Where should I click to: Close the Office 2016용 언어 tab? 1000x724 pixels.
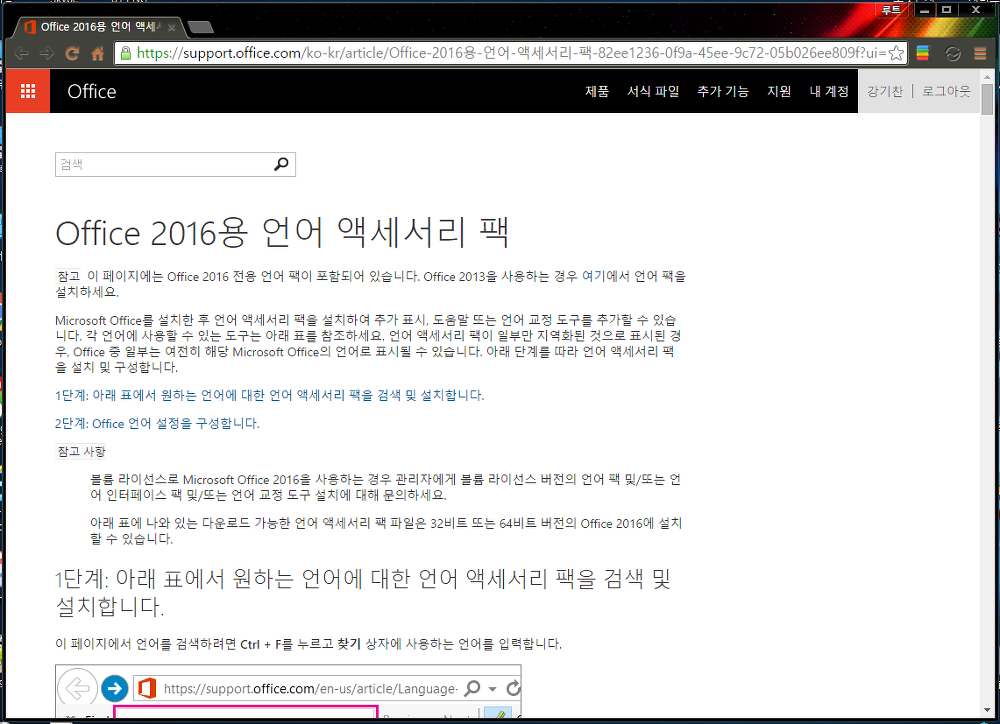(171, 27)
